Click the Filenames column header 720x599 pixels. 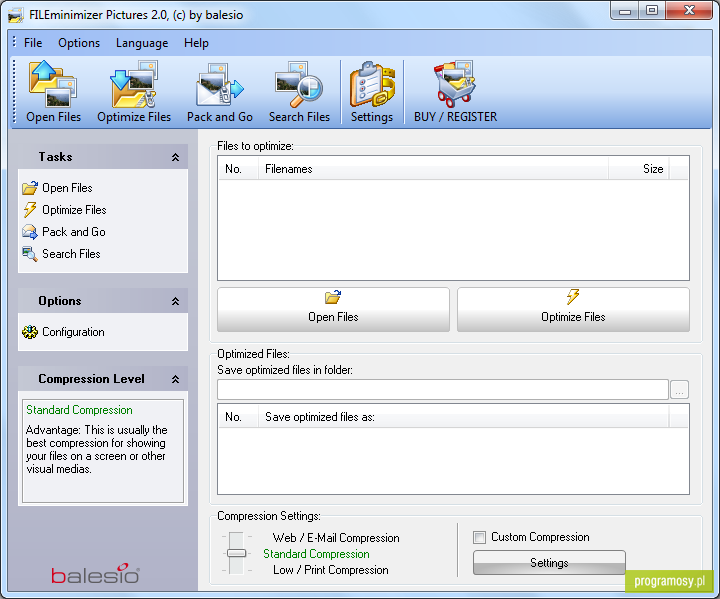433,169
